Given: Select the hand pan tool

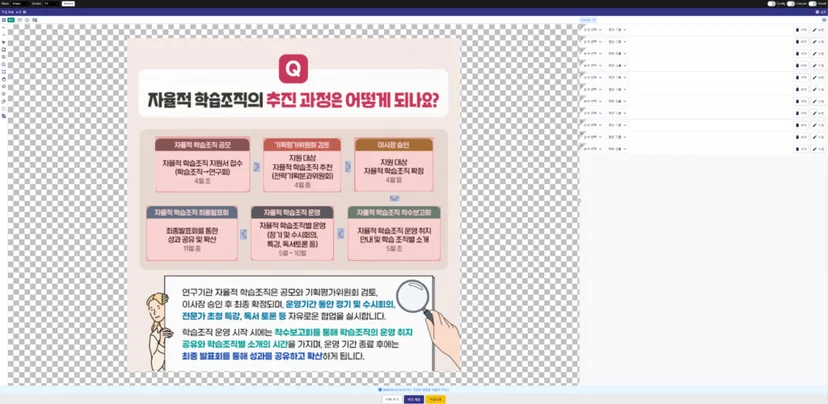Looking at the screenshot, I should 4,79.
